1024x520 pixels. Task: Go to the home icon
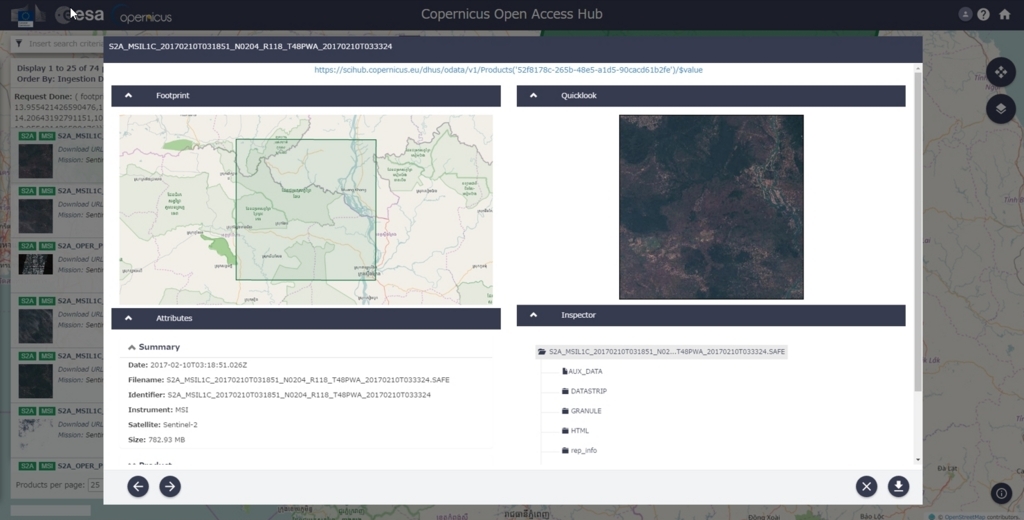click(1004, 14)
